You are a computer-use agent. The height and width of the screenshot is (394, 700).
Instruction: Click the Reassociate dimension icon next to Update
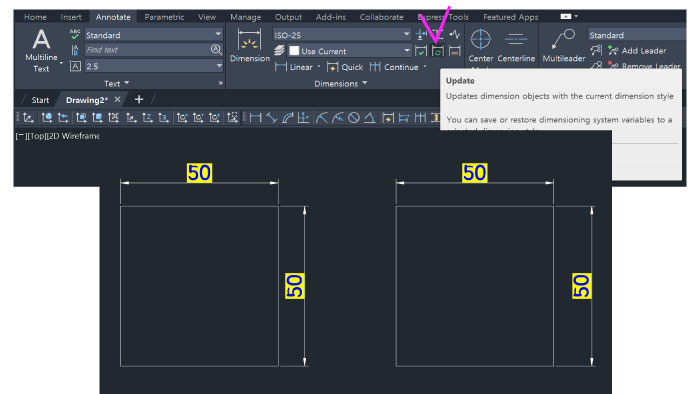coord(454,51)
